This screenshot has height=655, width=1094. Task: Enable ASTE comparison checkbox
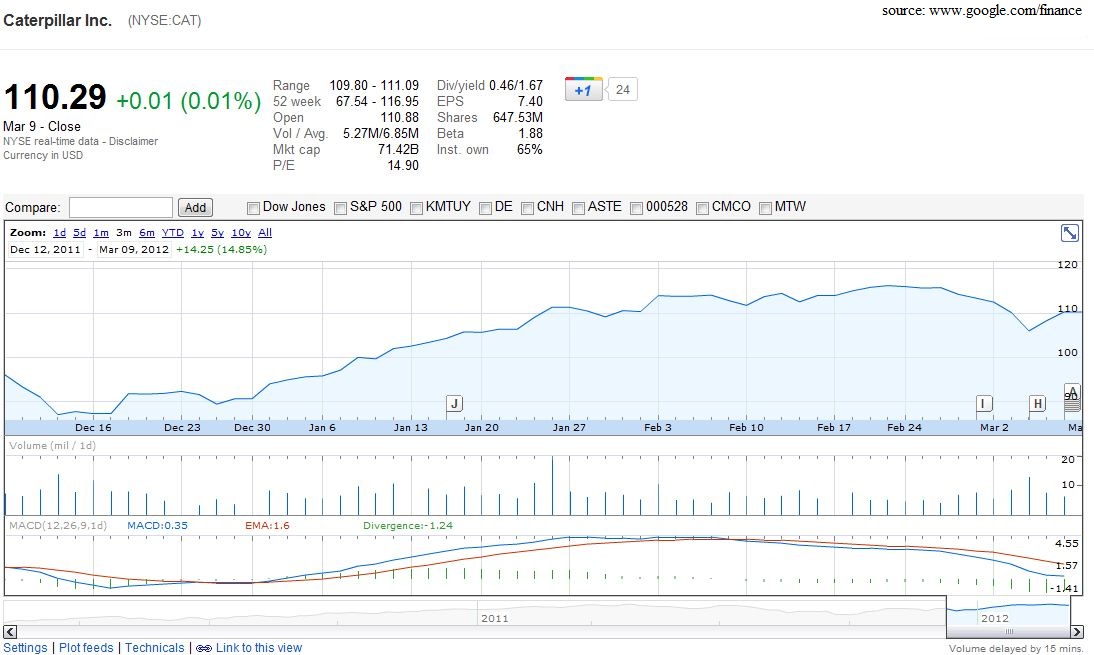click(x=578, y=208)
